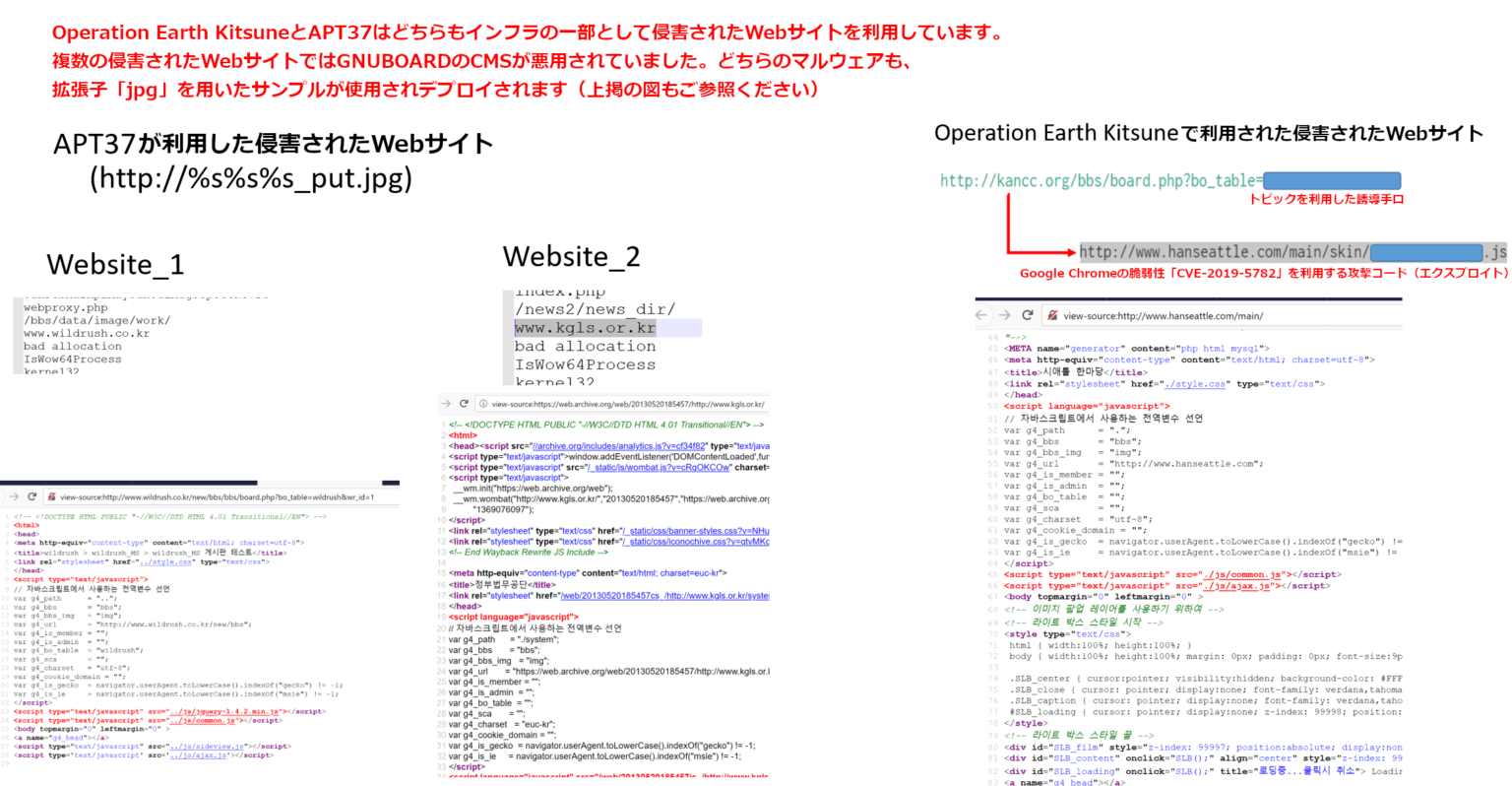Click the not-secure icon beside the wildrush URL

click(x=51, y=497)
